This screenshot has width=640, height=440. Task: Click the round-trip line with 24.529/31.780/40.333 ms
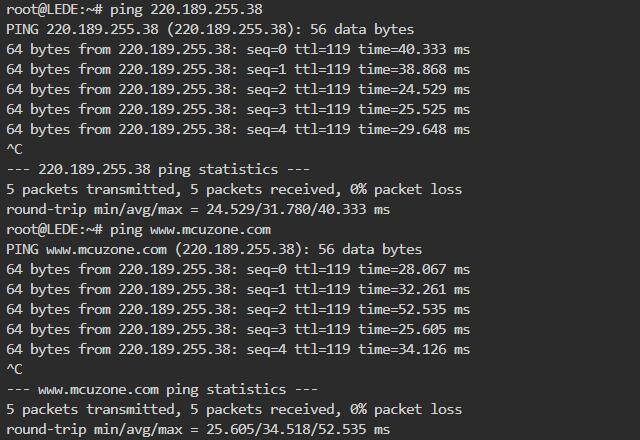tap(198, 209)
